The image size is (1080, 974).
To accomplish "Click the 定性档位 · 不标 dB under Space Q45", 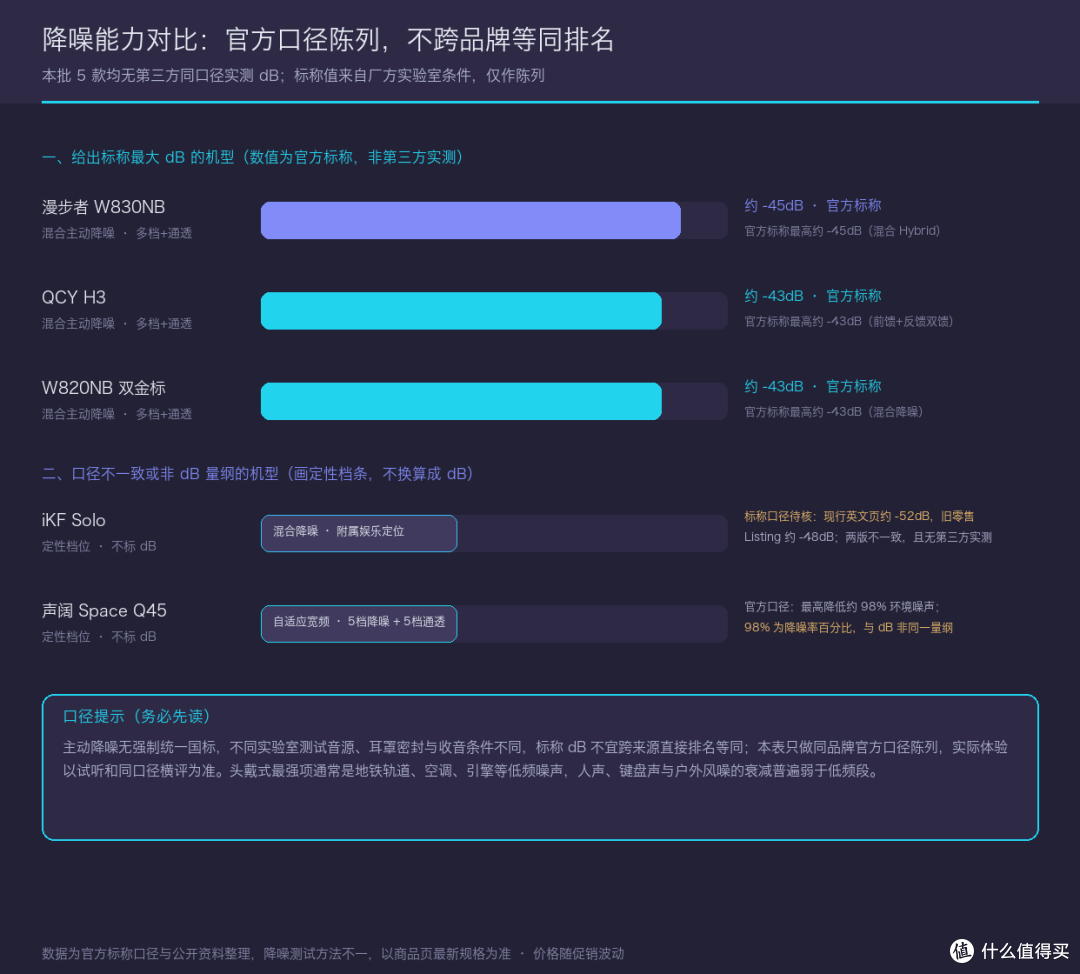I will point(99,636).
